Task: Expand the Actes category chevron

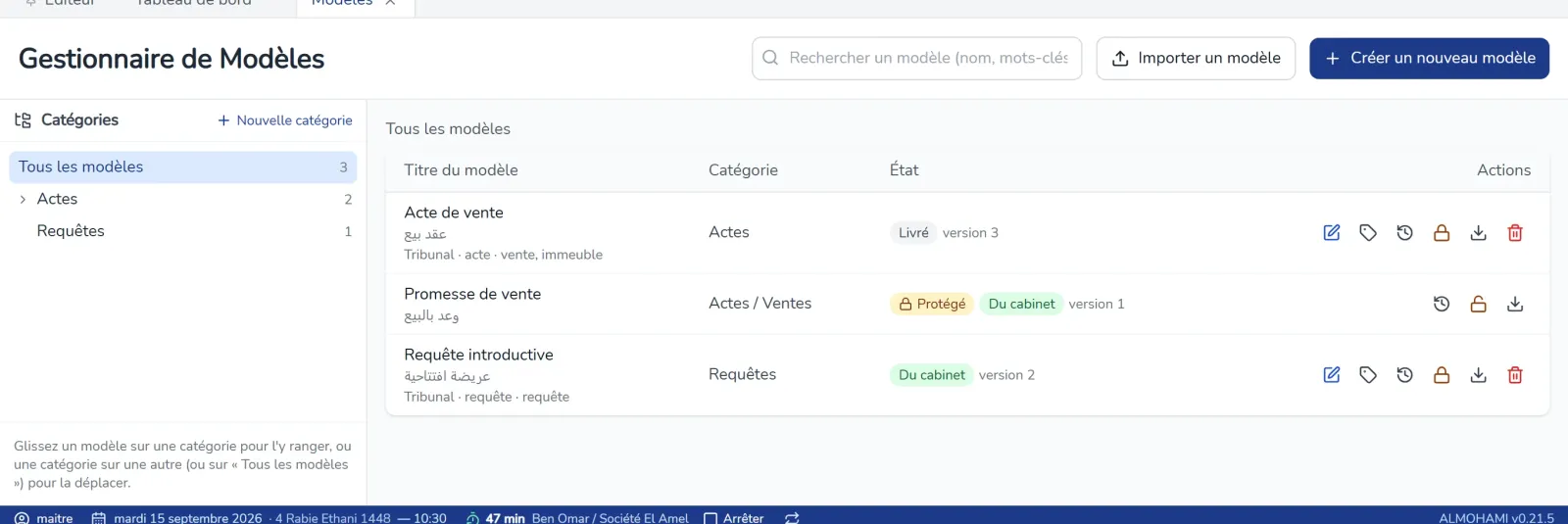Action: (x=23, y=199)
